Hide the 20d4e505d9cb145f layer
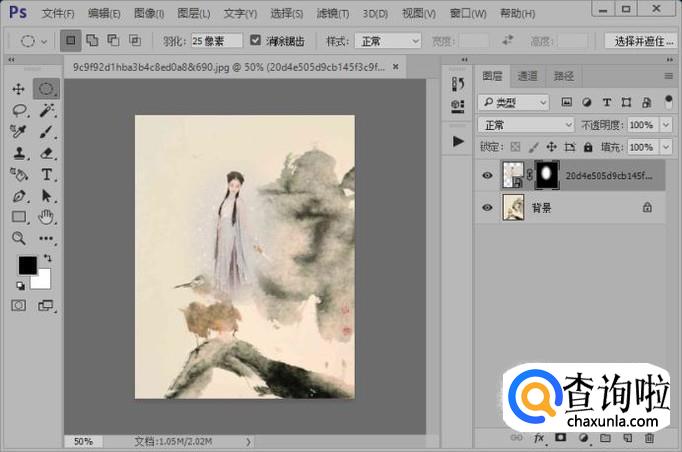 (487, 175)
